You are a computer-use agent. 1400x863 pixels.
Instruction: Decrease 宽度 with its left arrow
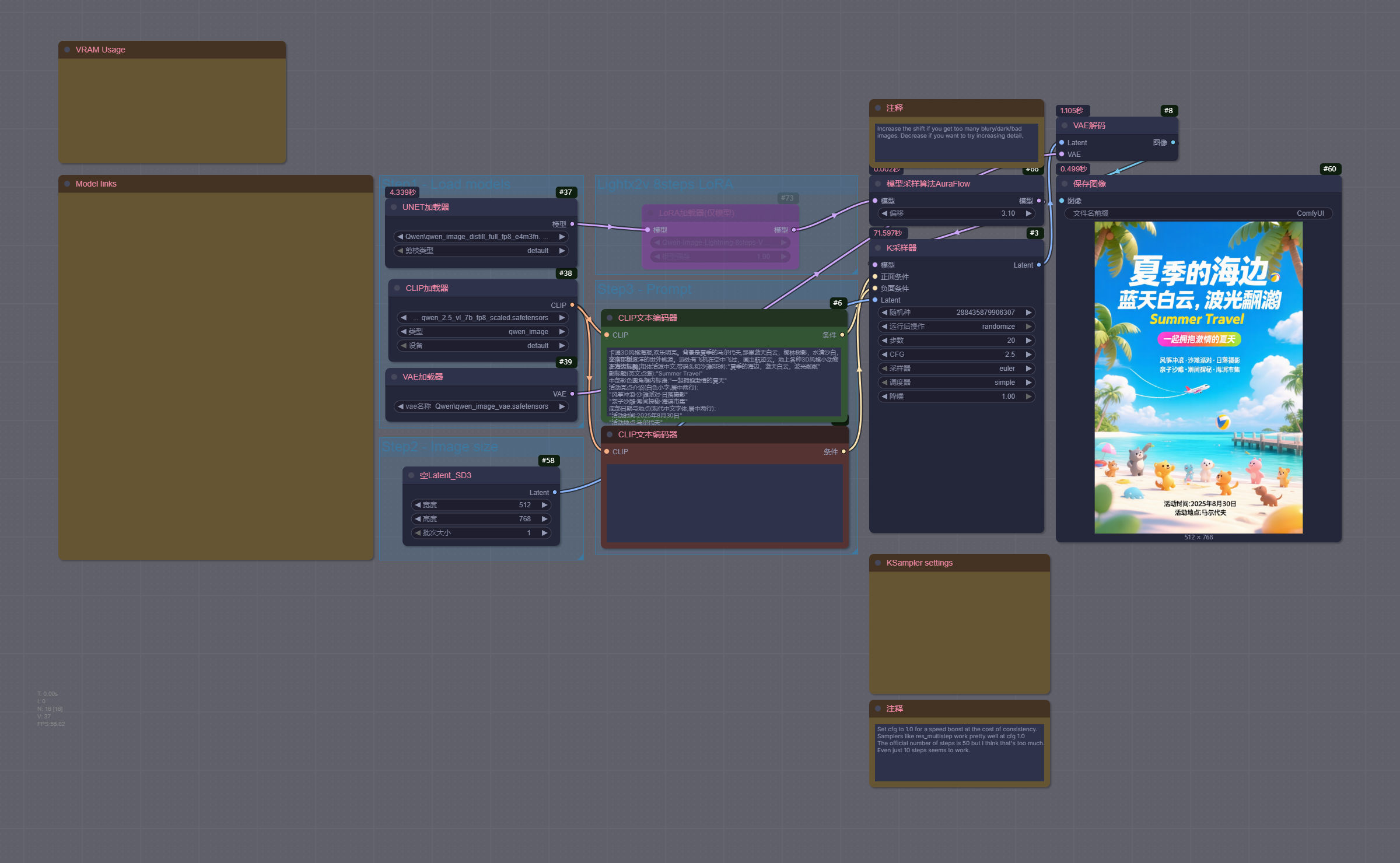418,505
